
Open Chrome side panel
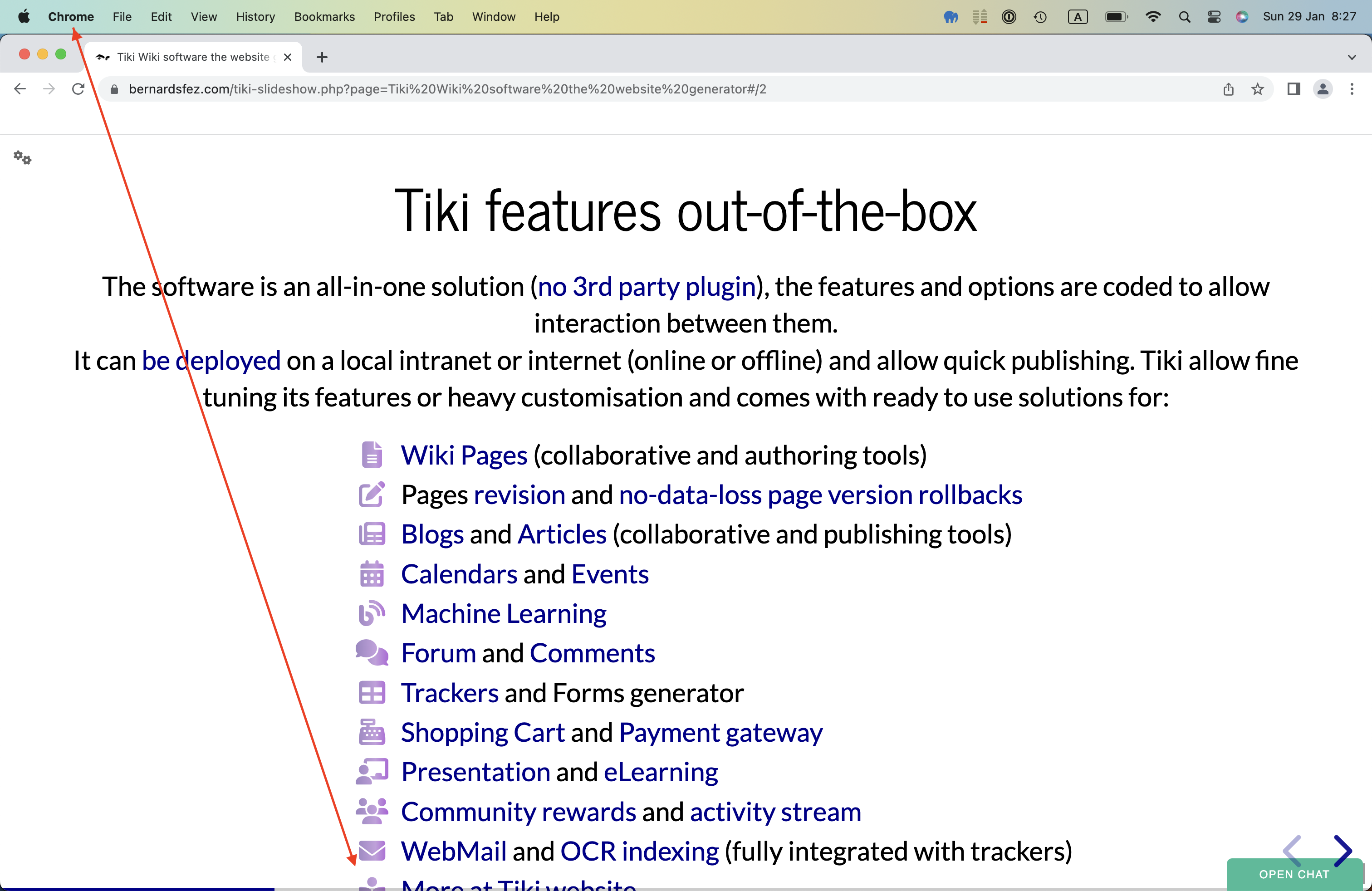click(x=1294, y=89)
